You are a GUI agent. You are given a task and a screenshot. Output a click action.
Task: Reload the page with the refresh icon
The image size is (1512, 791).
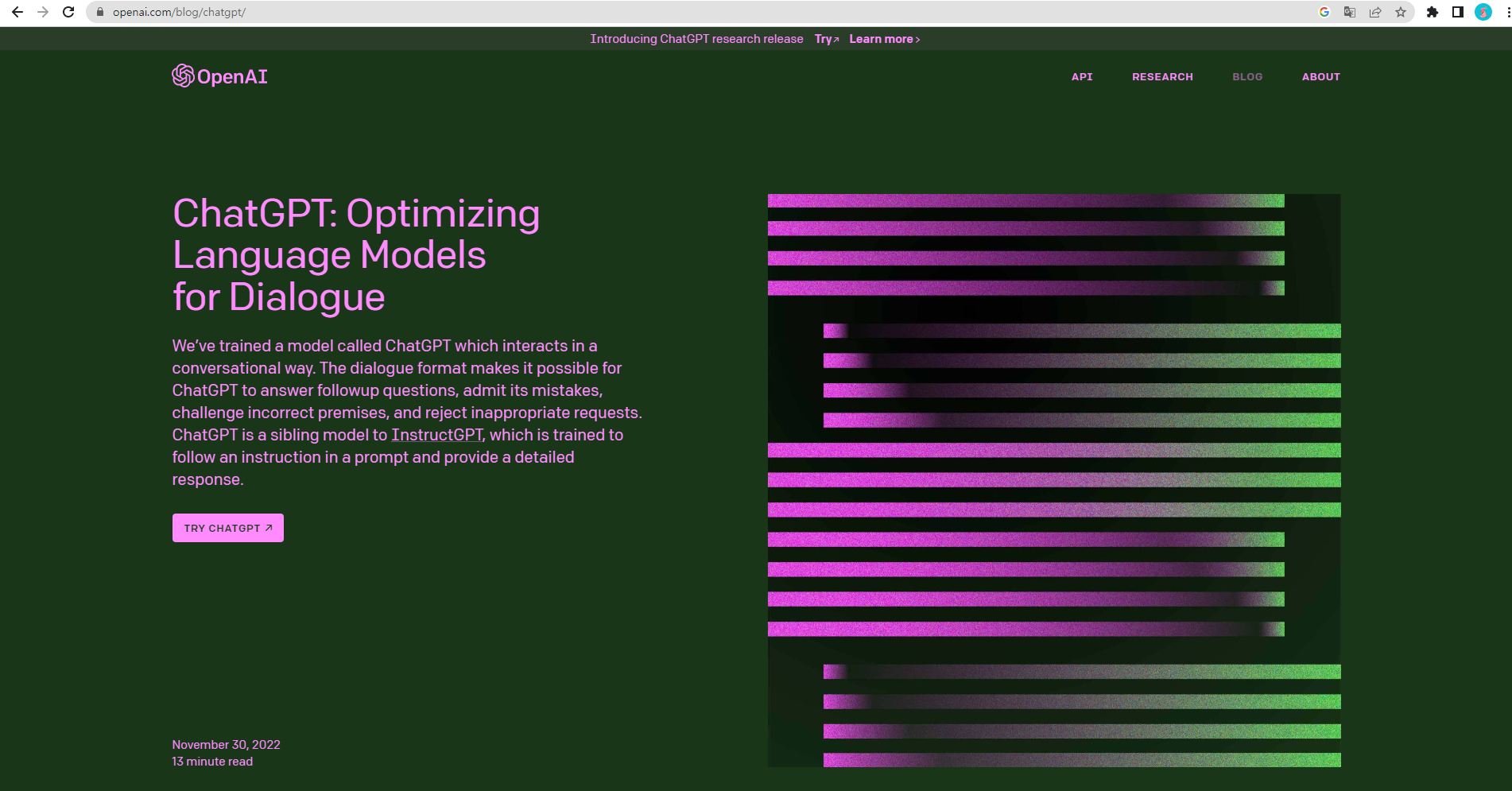point(68,12)
